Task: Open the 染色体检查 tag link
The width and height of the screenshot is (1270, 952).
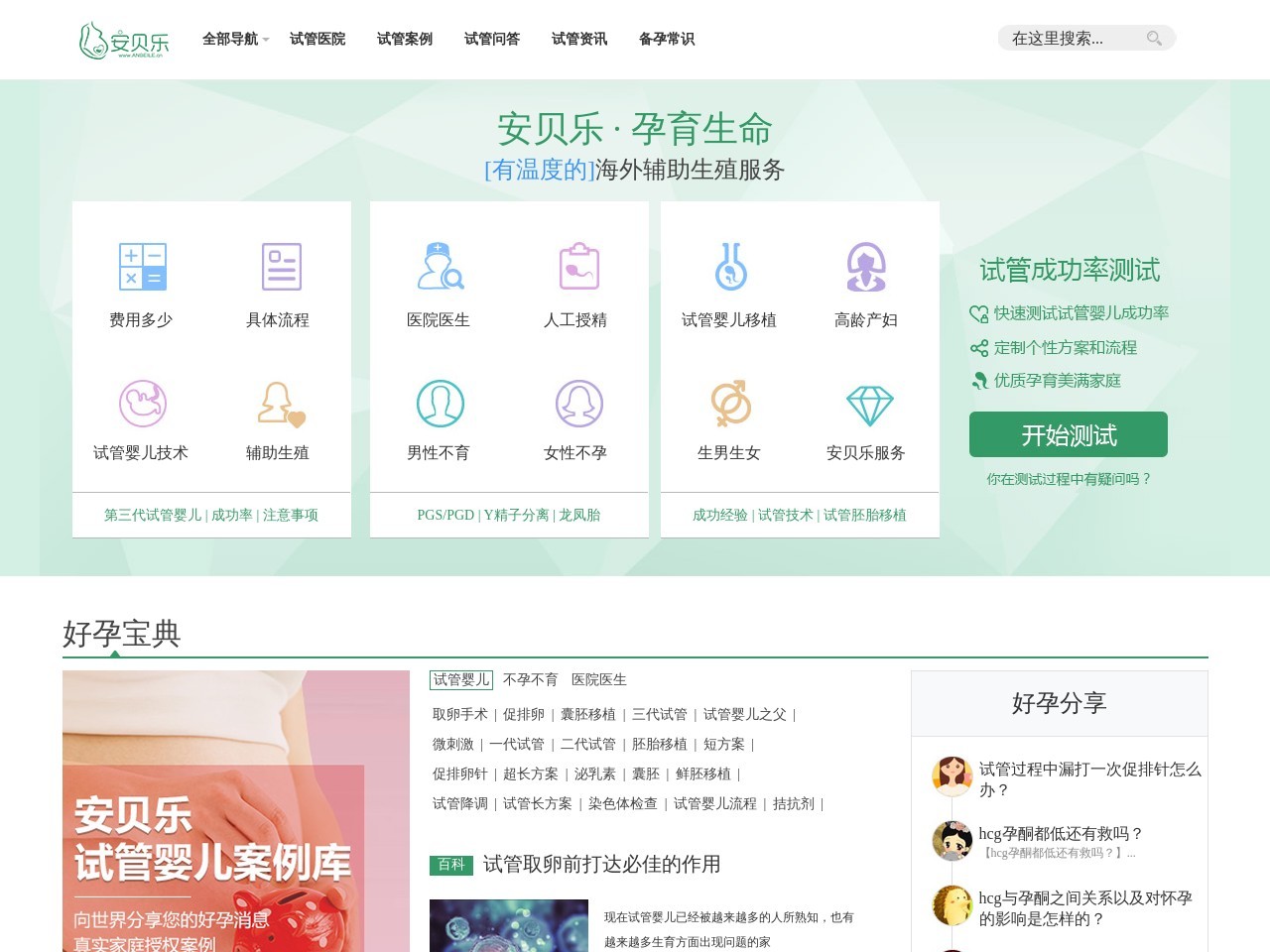Action: 623,803
